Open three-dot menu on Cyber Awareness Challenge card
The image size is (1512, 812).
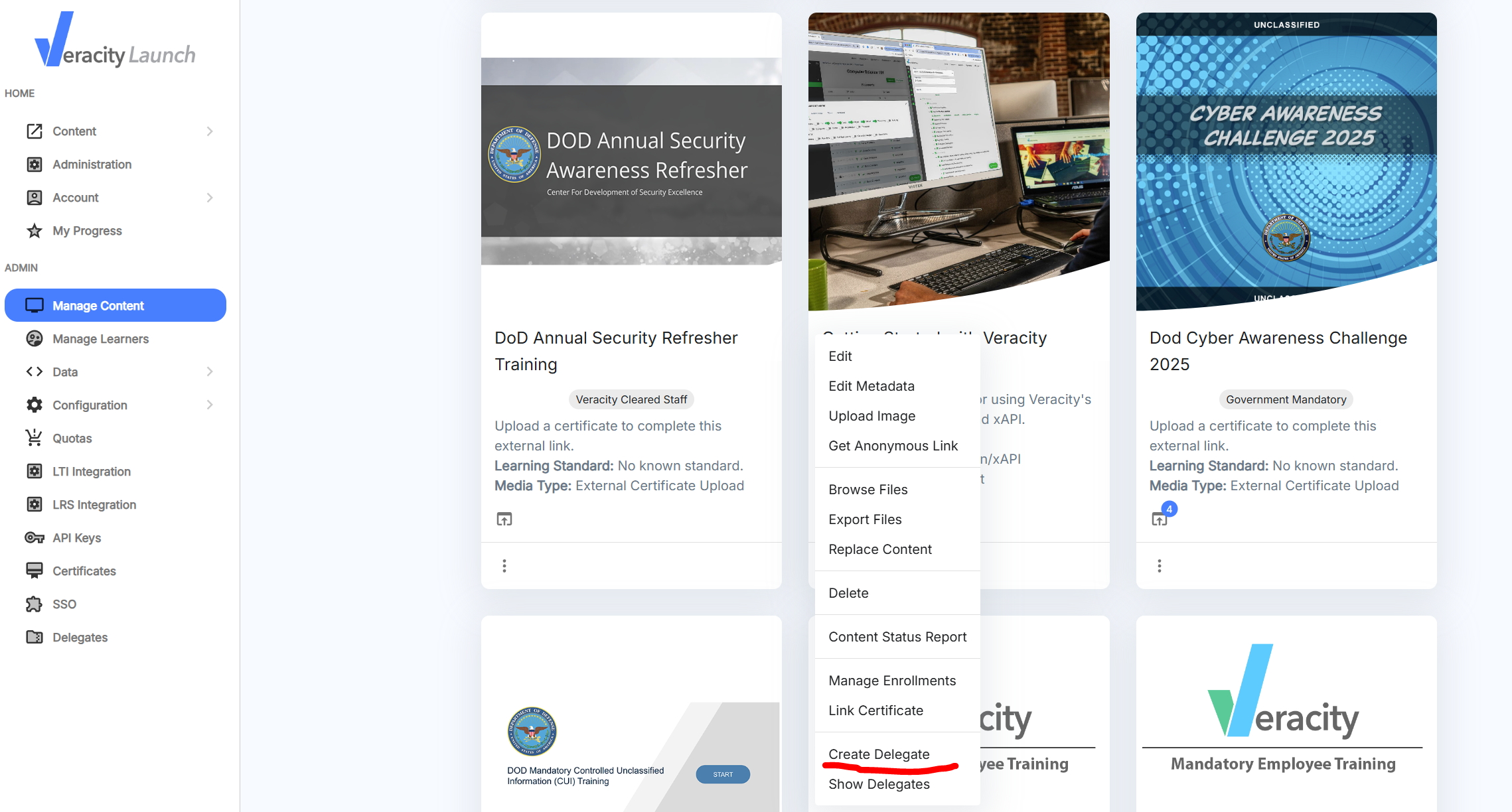point(1160,566)
